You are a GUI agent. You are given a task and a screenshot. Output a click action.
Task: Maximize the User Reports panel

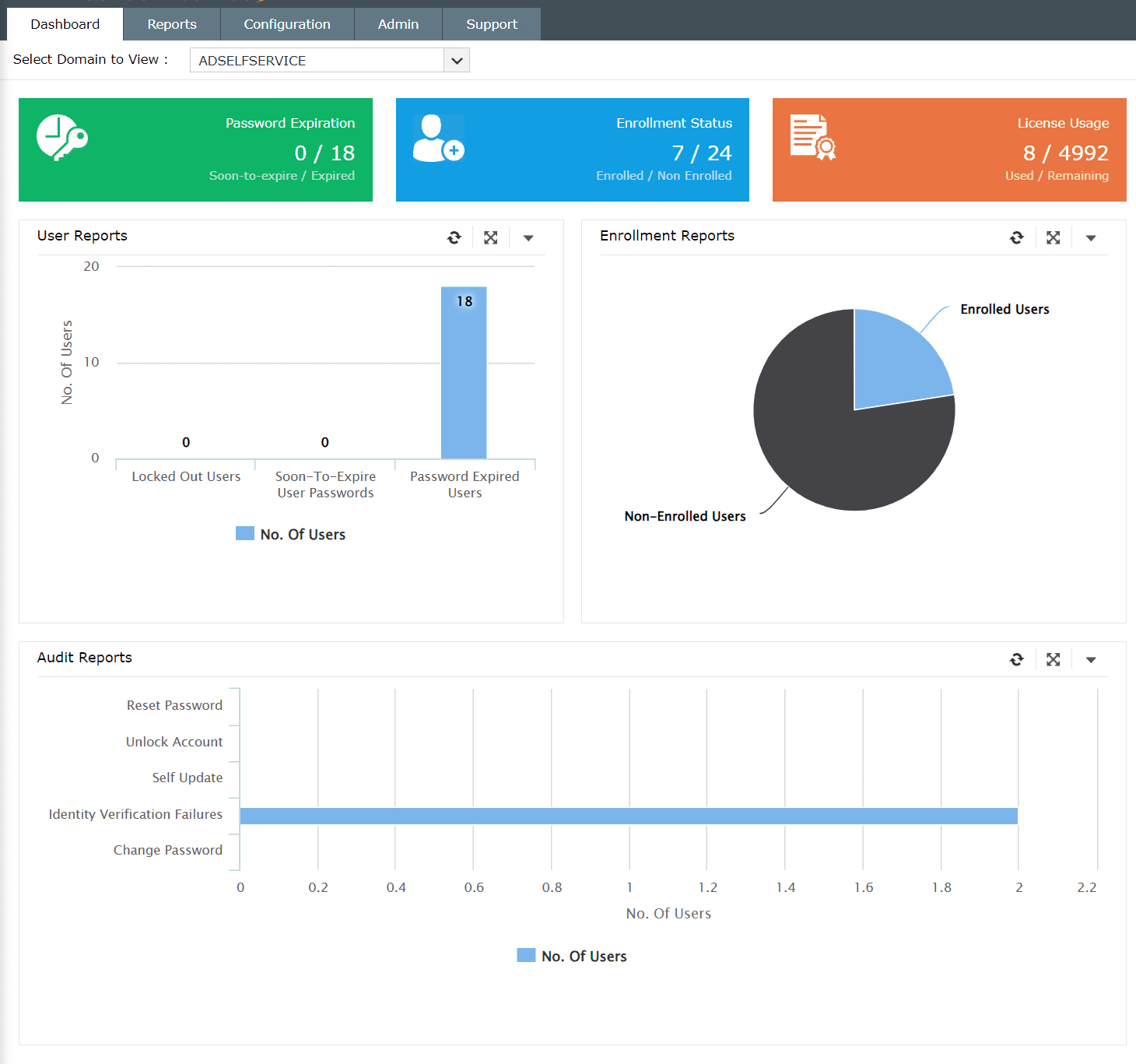[491, 237]
